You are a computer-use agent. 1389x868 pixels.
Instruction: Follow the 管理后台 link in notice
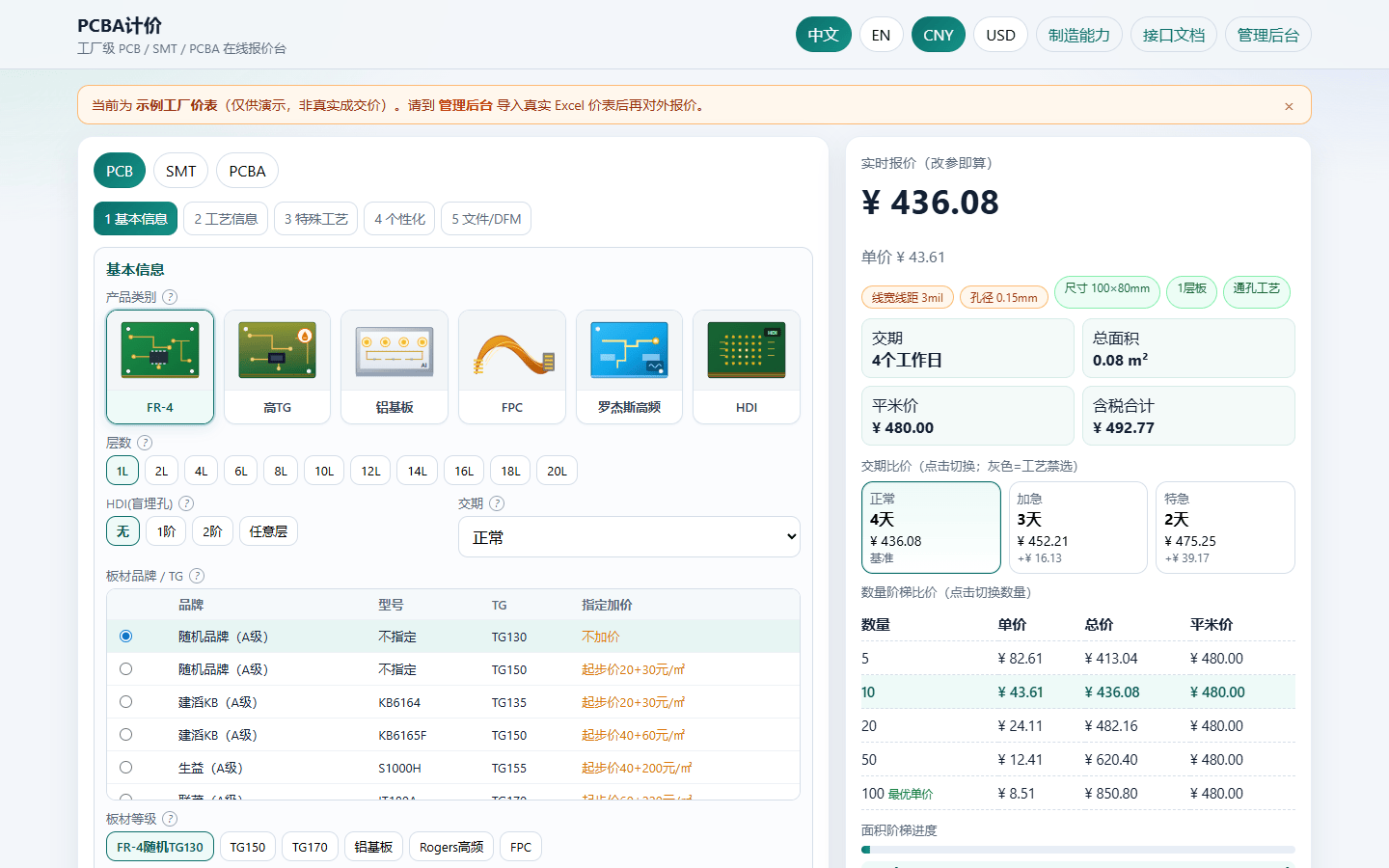click(x=466, y=105)
